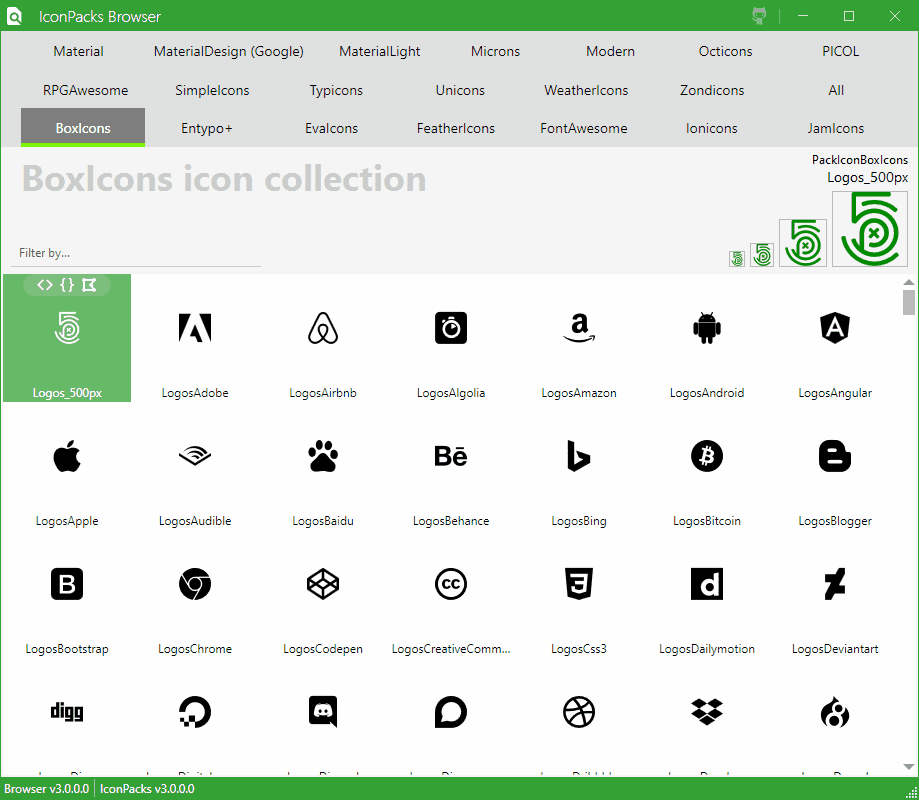Screen dimensions: 919x800
Task: Switch to FeatherIcons tab
Action: pos(455,128)
